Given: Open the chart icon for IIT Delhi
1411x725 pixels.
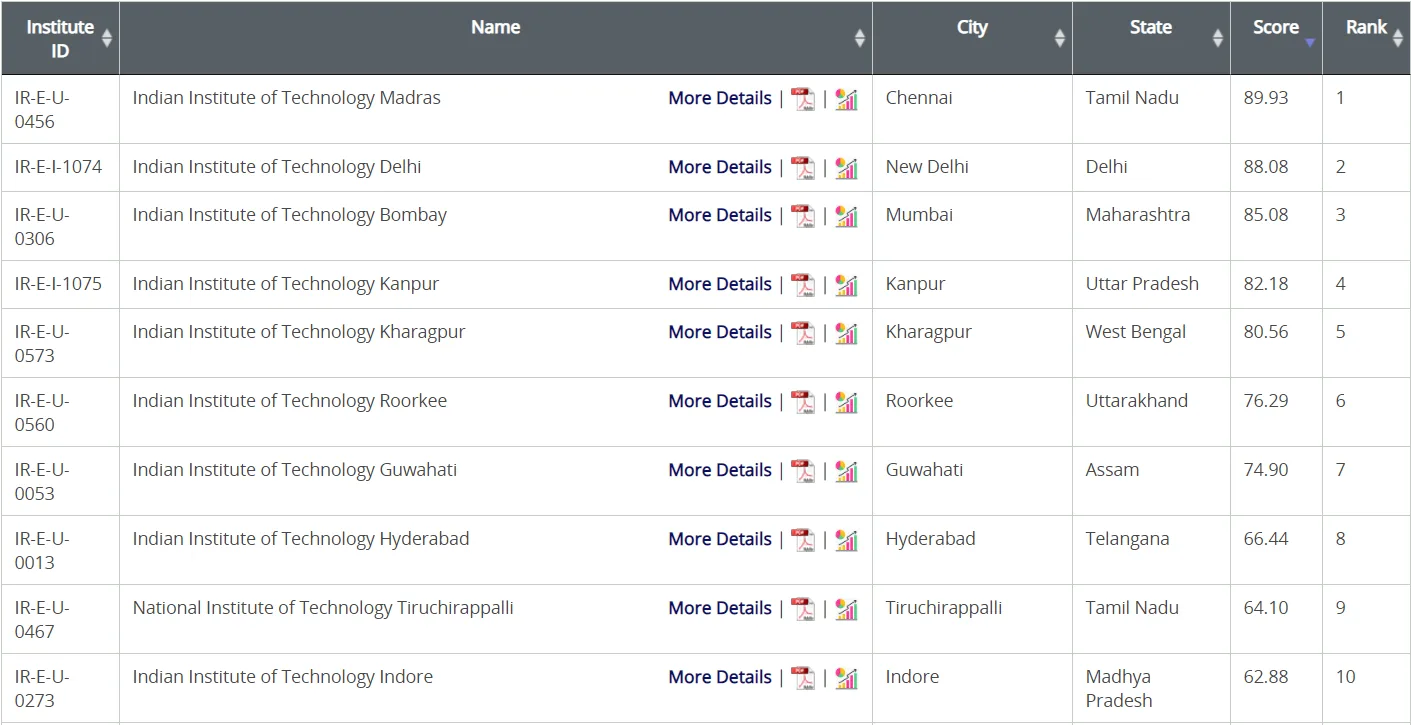Looking at the screenshot, I should [846, 168].
